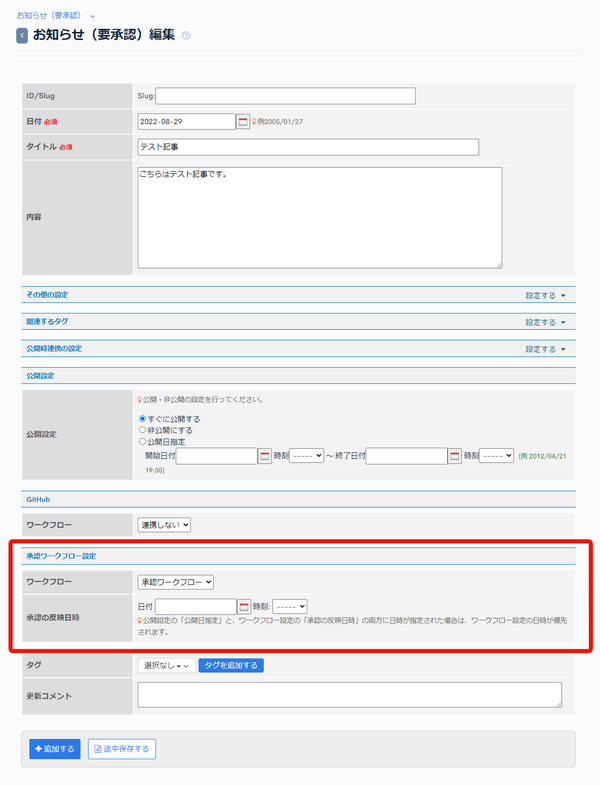The width and height of the screenshot is (600, 785).
Task: Click the 途中保存する button
Action: (x=122, y=749)
